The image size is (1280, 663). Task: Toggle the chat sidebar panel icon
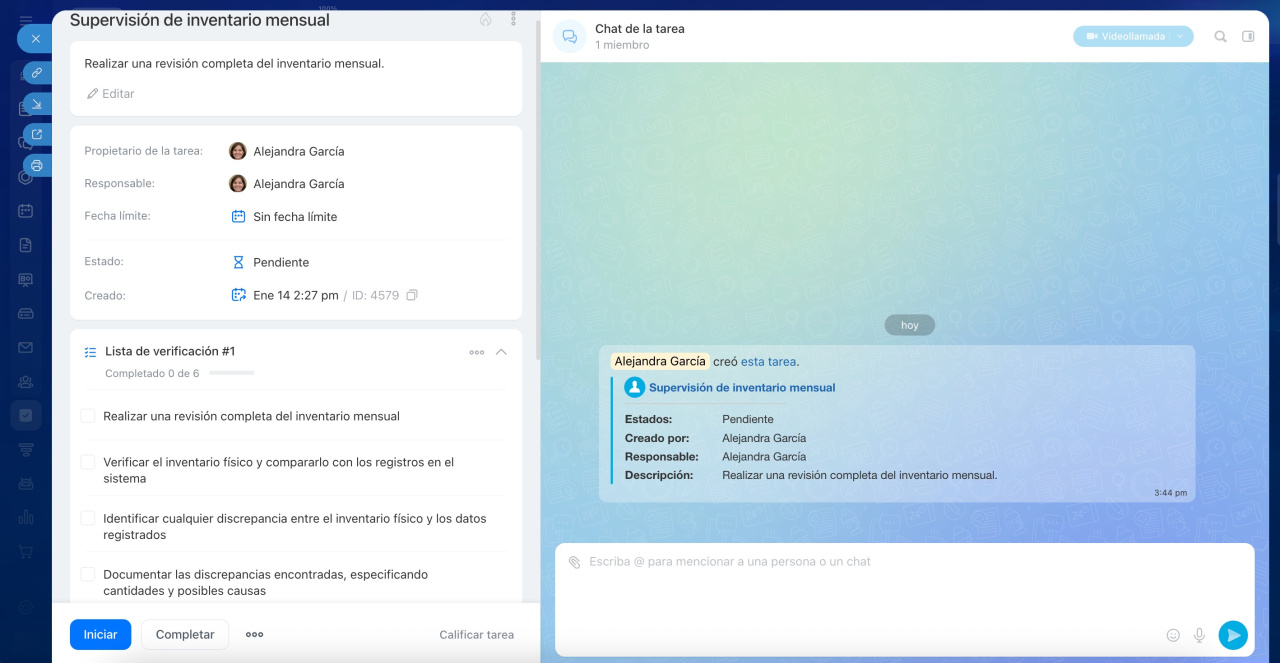pyautogui.click(x=1248, y=37)
